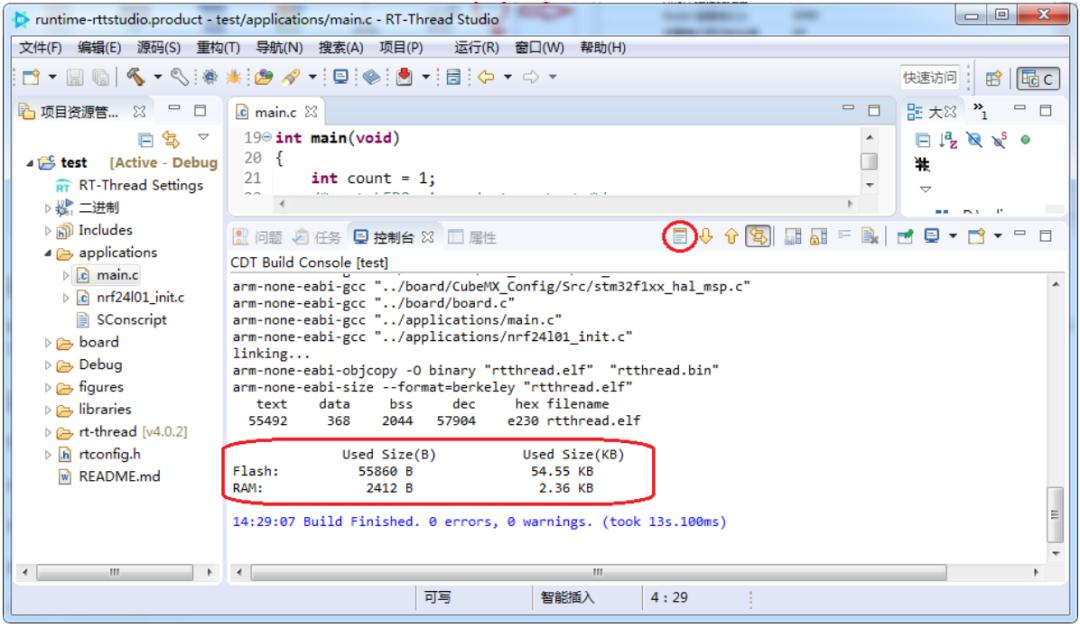Viewport: 1080px width, 628px height.
Task: Click the Display Selected Console monitor icon
Action: [x=932, y=236]
